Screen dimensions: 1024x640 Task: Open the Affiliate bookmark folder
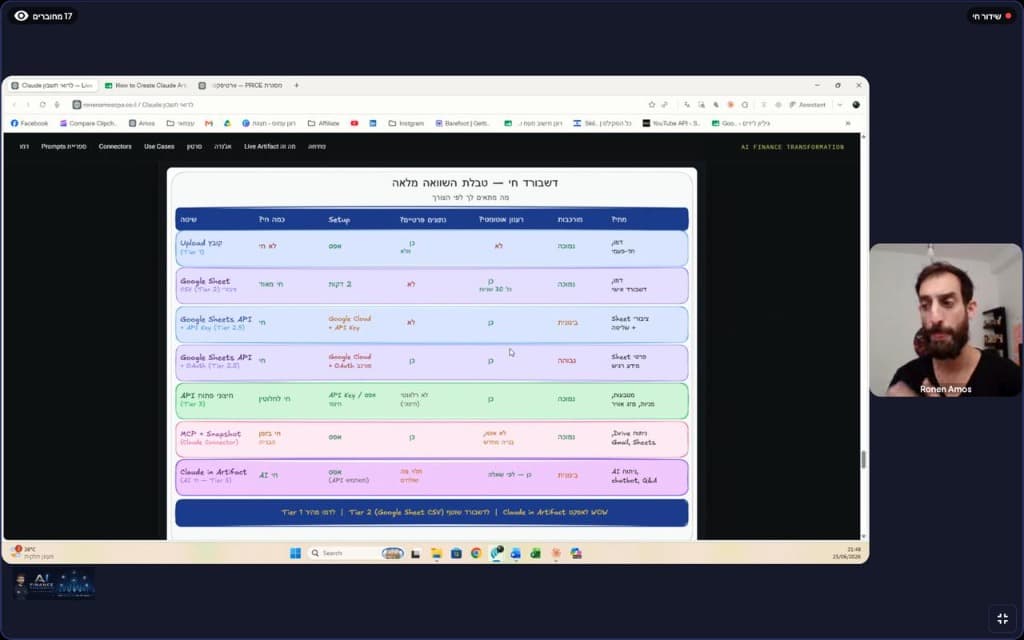click(323, 123)
